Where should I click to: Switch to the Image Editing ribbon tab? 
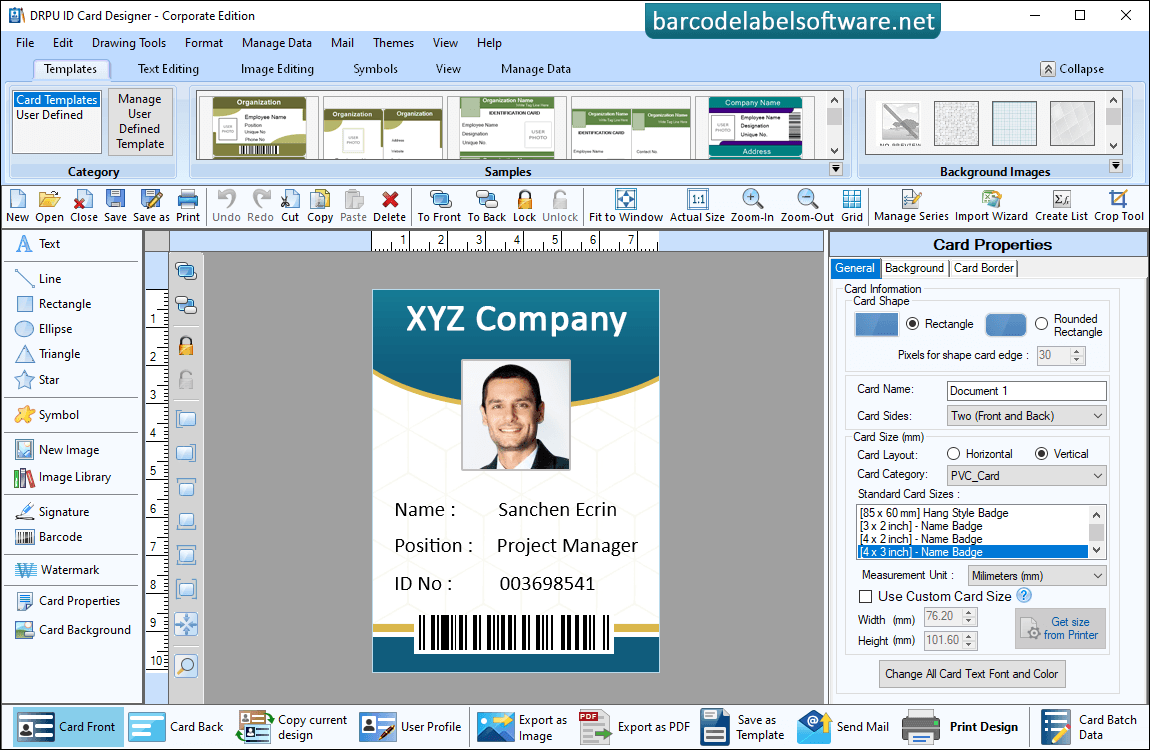tap(277, 69)
